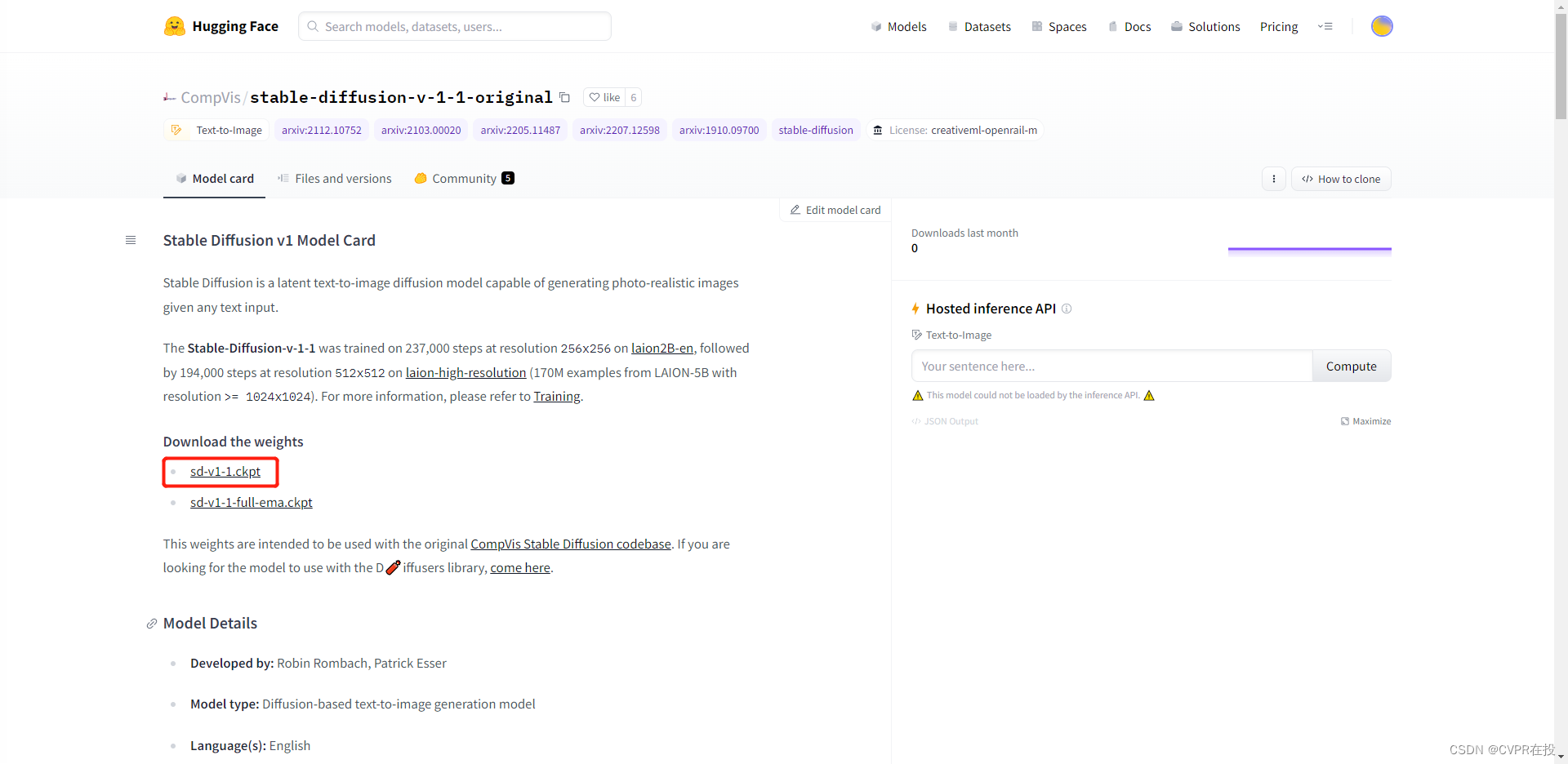The image size is (1568, 764).
Task: Download sd-v1-1-full-ema.ckpt weights
Action: point(252,502)
